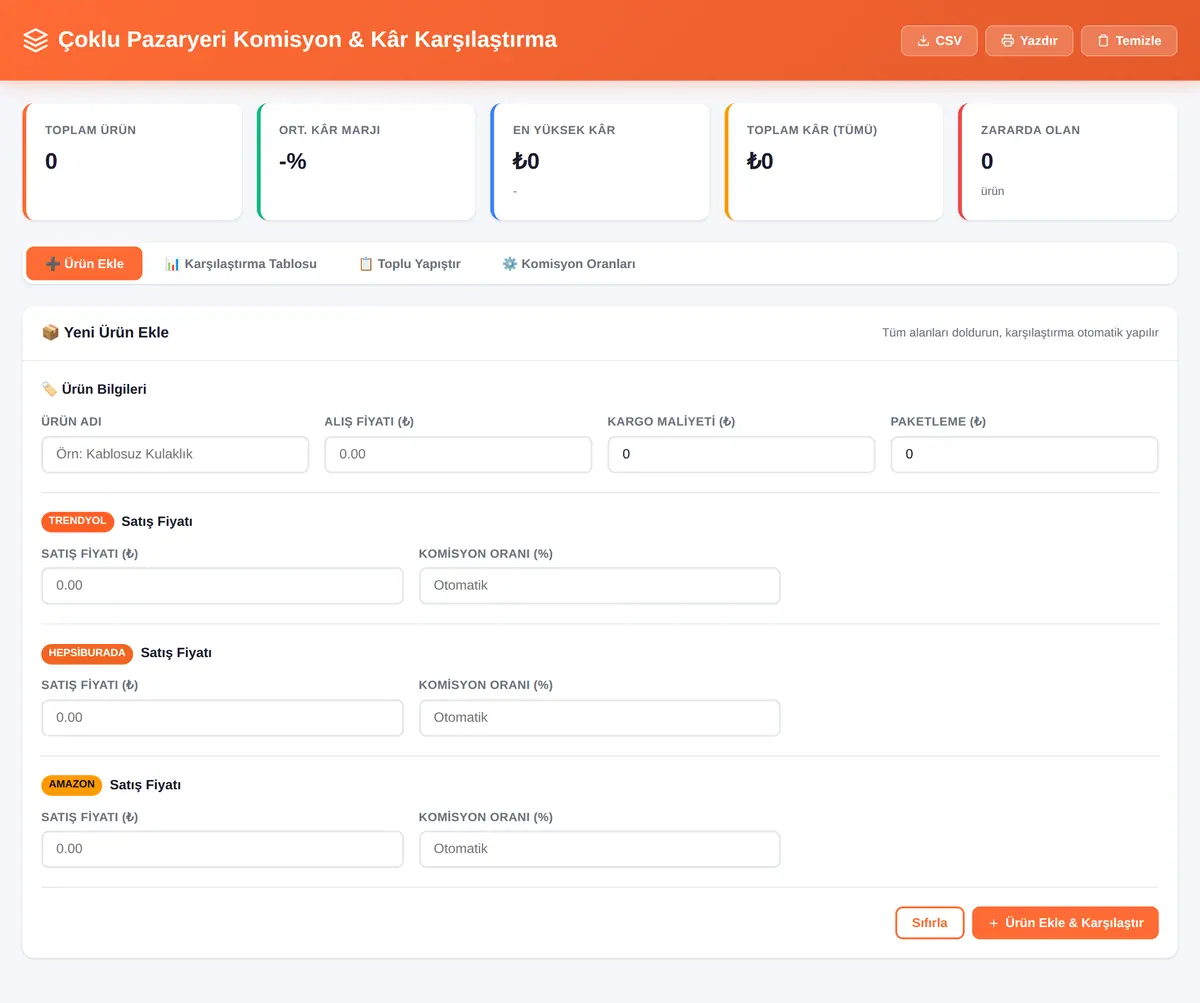
Task: Click the tag icon beside Ürün Bilgileri
Action: coord(49,389)
